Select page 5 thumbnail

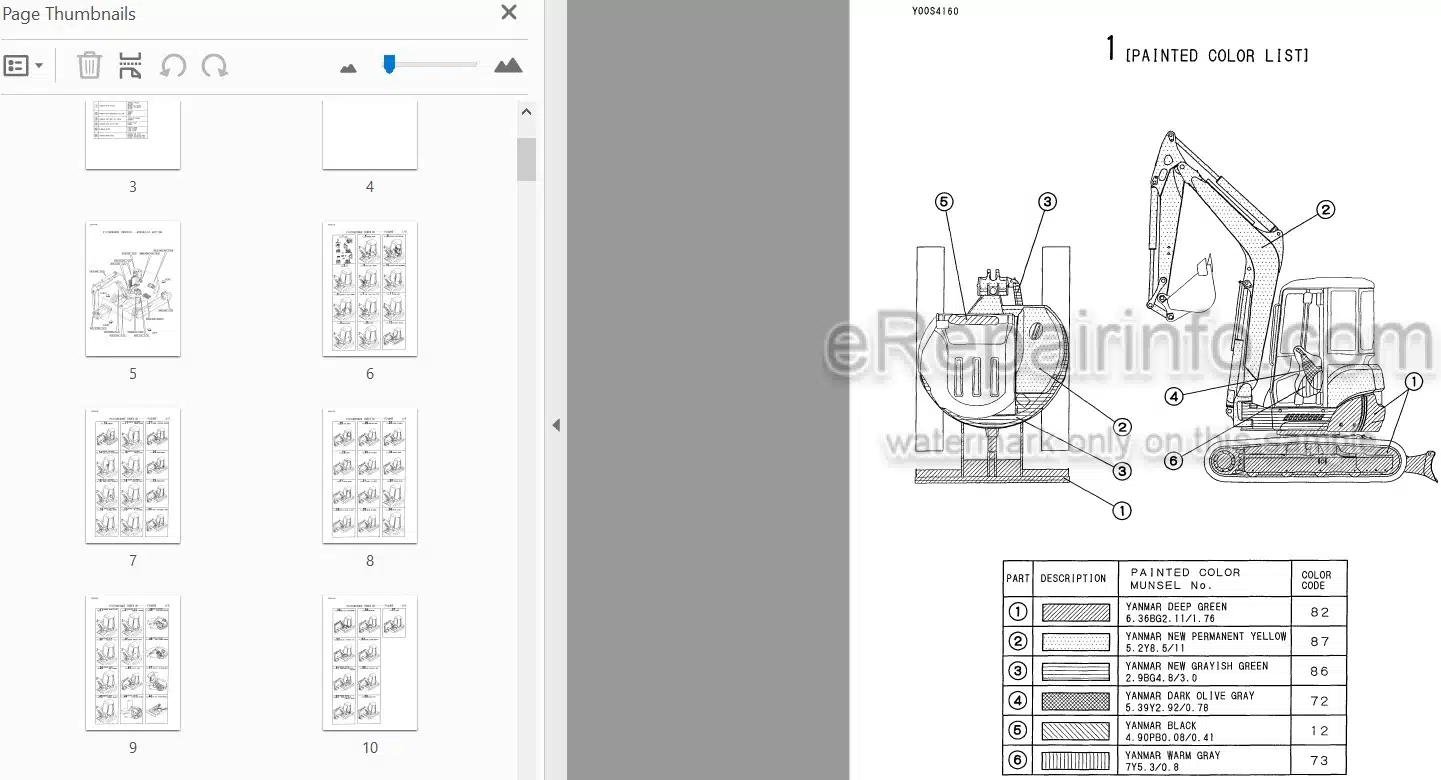(133, 289)
